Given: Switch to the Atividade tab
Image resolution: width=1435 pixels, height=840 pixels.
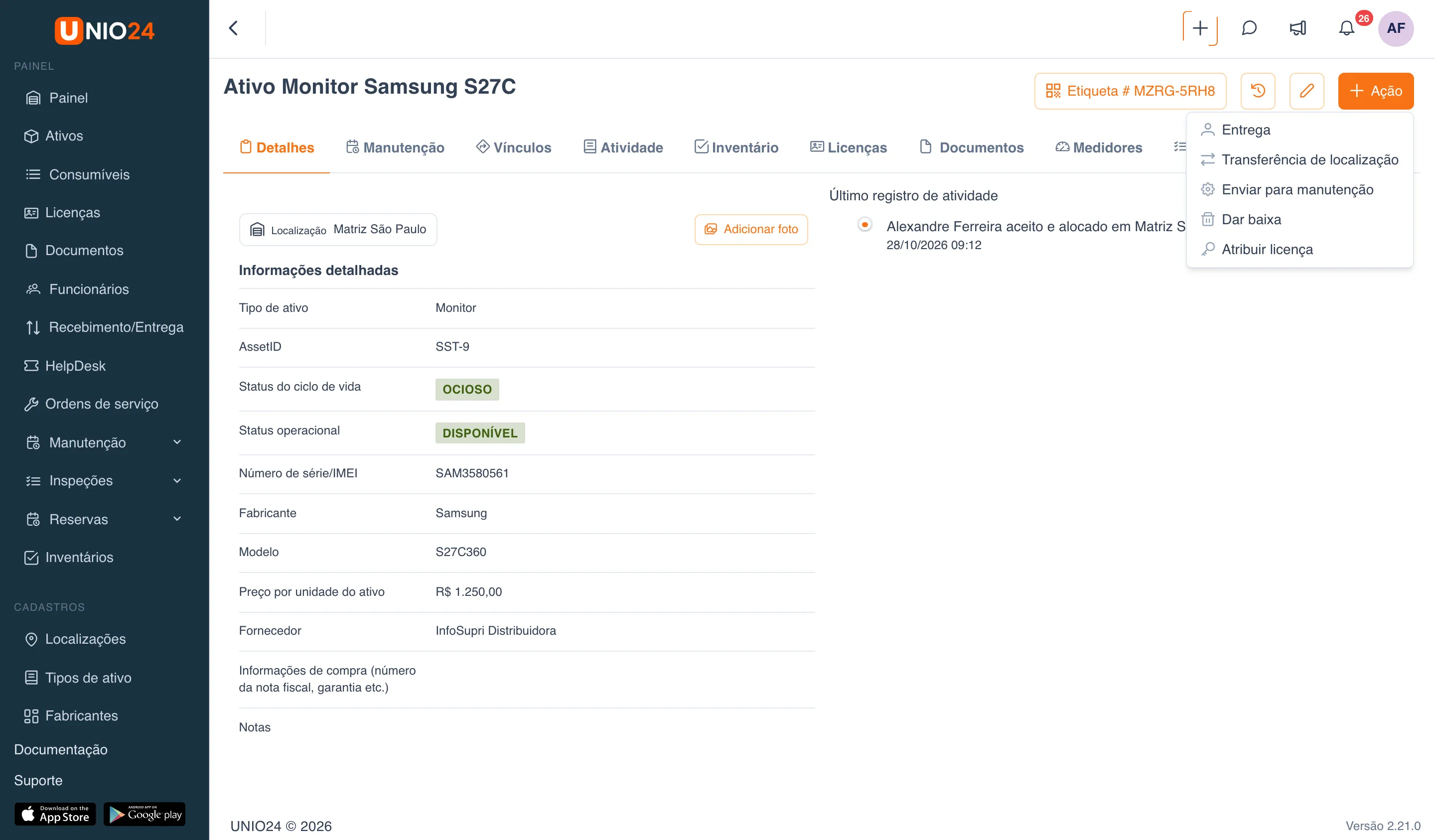Looking at the screenshot, I should coord(623,147).
